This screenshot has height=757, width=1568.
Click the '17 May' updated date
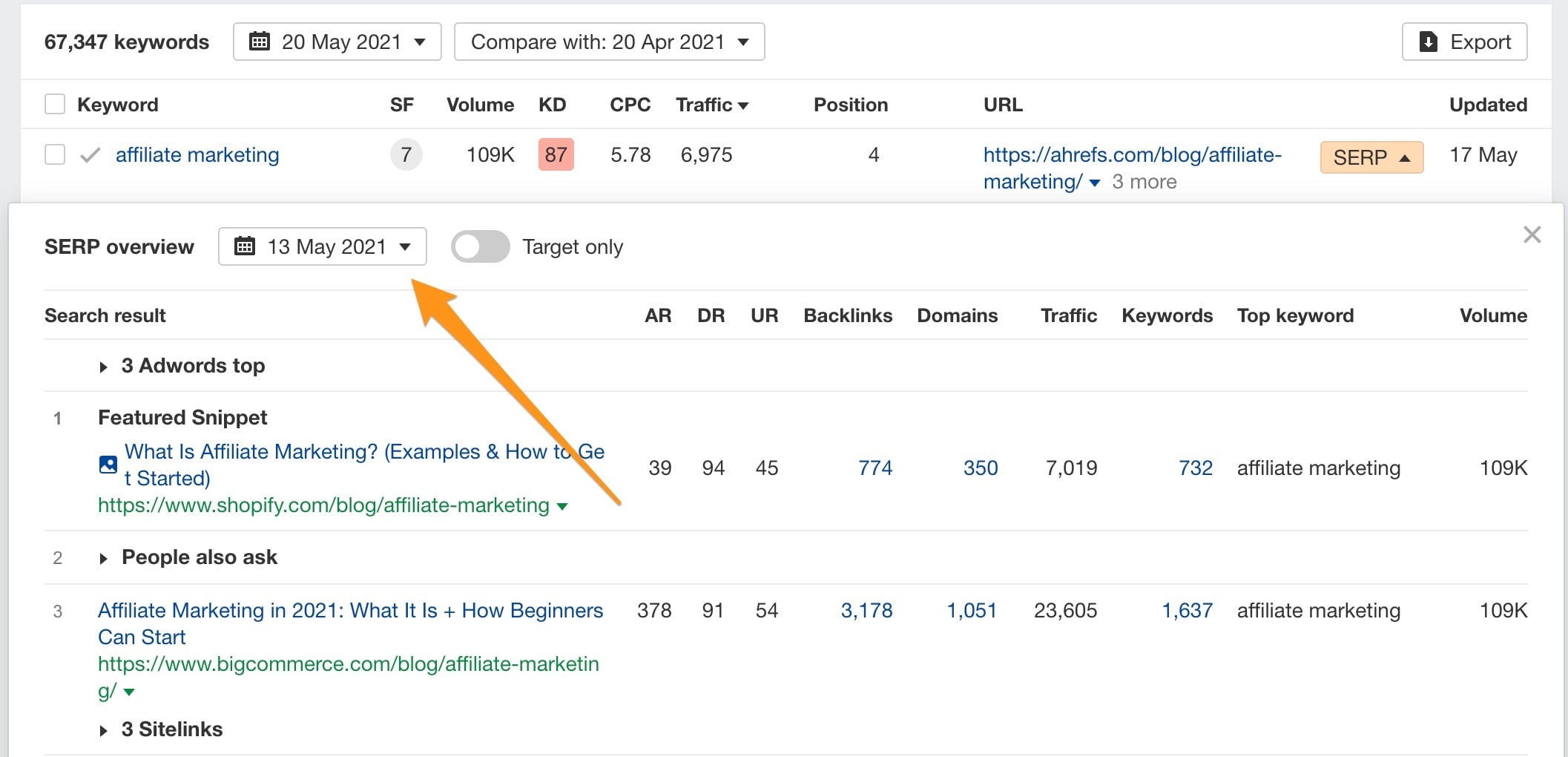pos(1483,155)
